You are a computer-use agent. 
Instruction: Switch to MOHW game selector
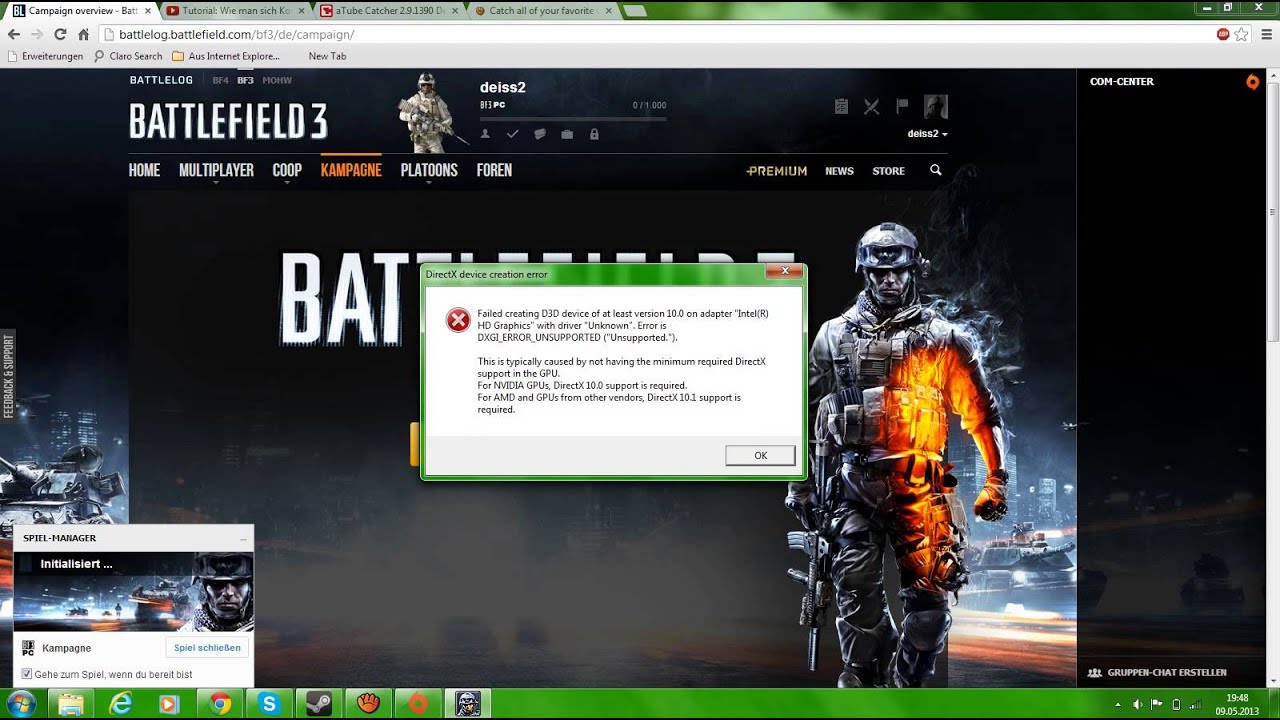[x=277, y=80]
